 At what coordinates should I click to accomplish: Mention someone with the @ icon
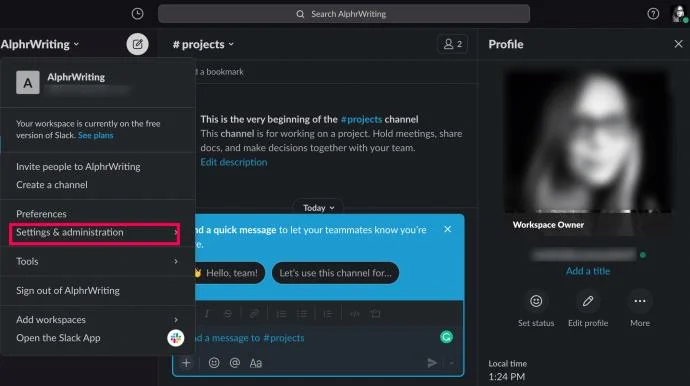click(x=235, y=363)
